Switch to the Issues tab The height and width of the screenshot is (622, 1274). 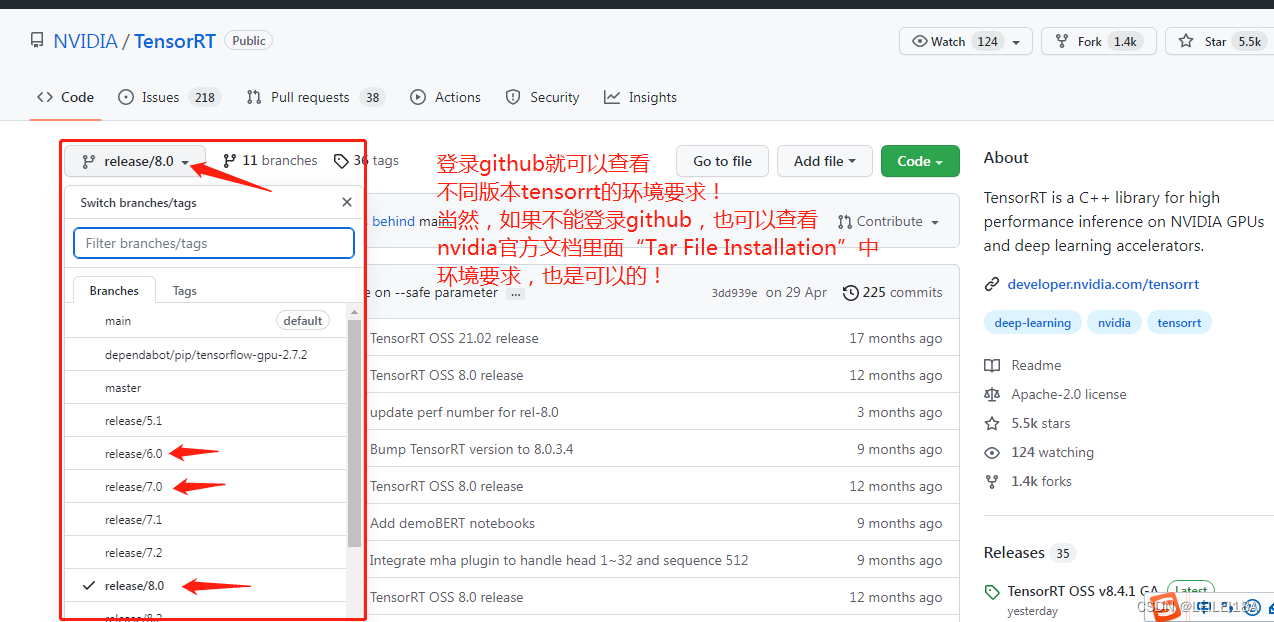click(159, 97)
